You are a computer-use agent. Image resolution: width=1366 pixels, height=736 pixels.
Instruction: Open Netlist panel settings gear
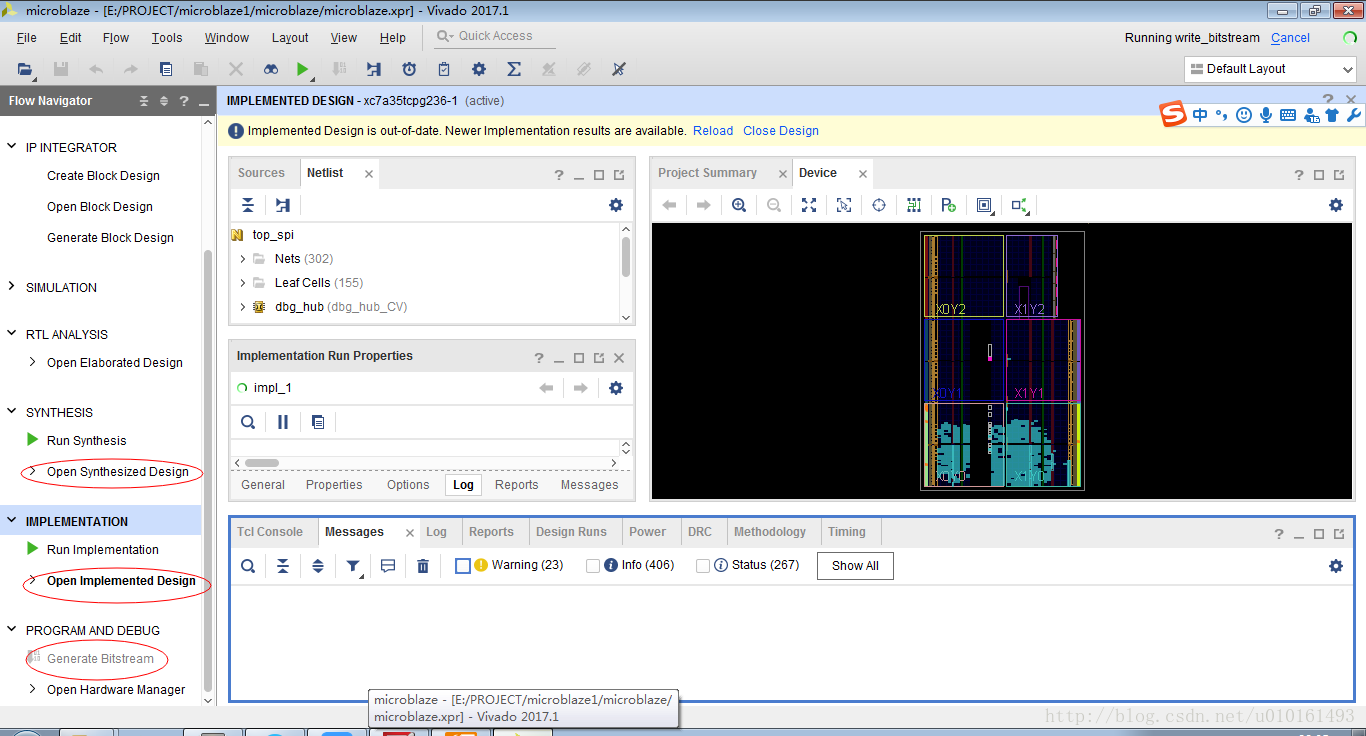point(616,205)
